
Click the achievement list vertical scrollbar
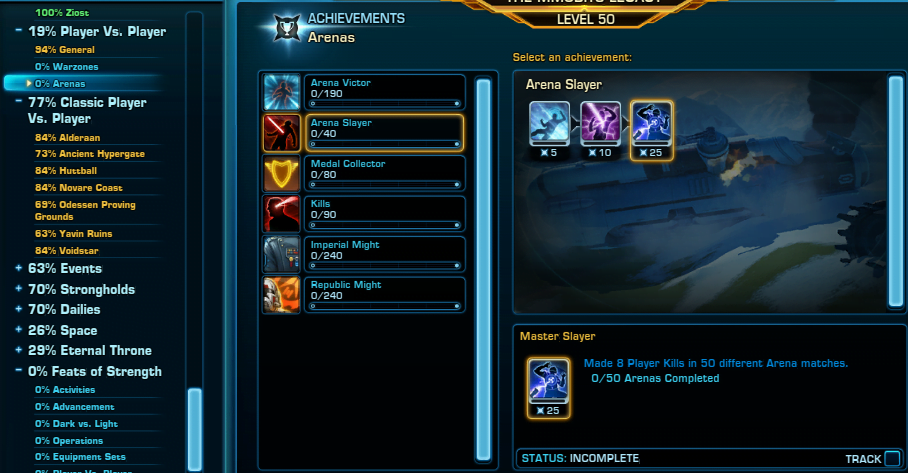[483, 269]
